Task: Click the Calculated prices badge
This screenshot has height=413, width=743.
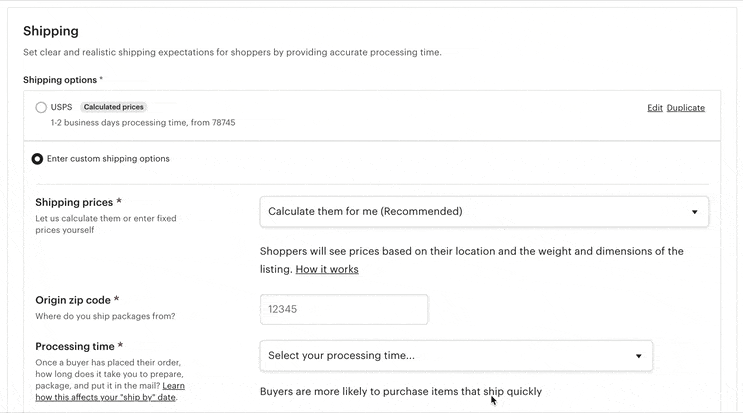Action: [114, 107]
